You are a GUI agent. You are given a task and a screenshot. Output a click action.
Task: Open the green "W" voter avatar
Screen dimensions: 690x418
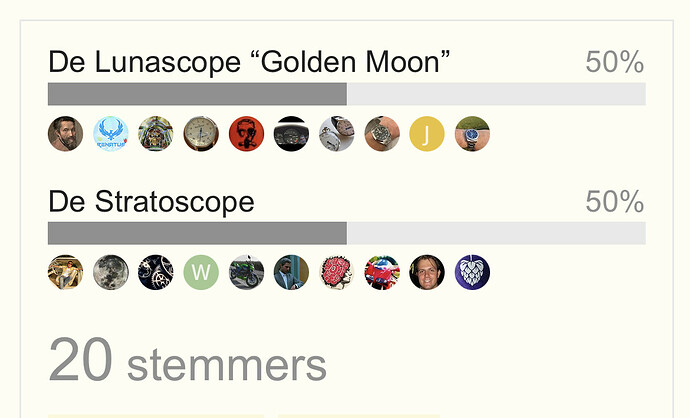[x=201, y=272]
